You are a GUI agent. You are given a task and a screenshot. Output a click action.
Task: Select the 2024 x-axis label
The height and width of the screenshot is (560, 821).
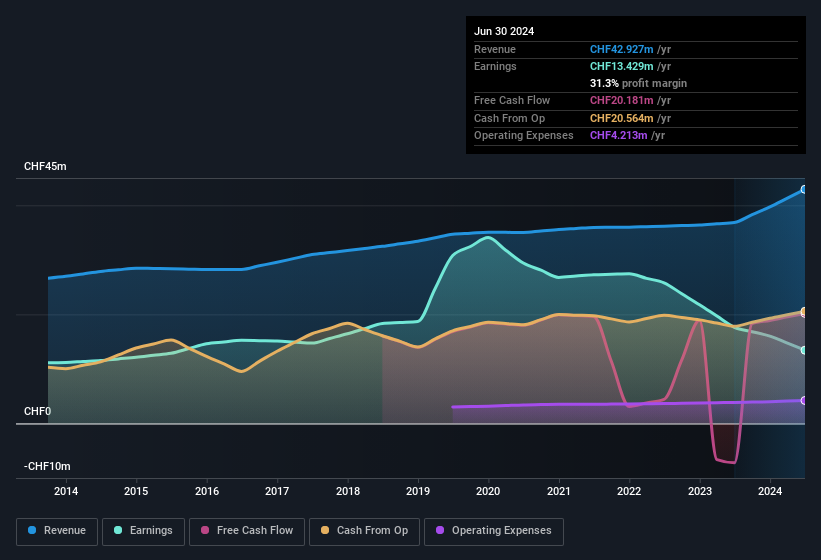pyautogui.click(x=770, y=491)
